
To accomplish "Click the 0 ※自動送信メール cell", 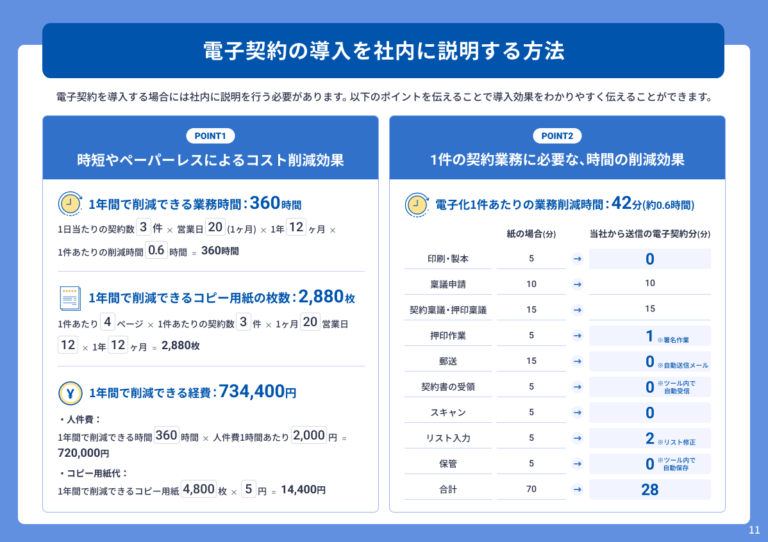I will [649, 361].
